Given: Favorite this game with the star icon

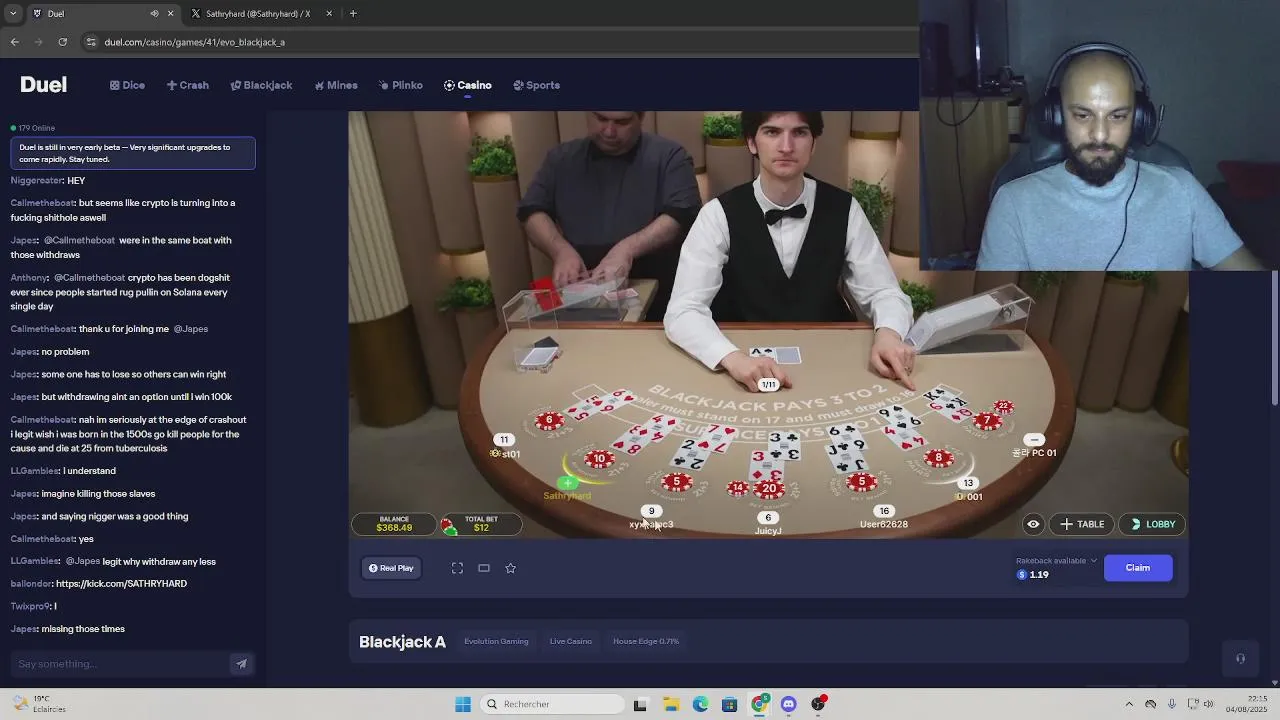Looking at the screenshot, I should tap(511, 568).
